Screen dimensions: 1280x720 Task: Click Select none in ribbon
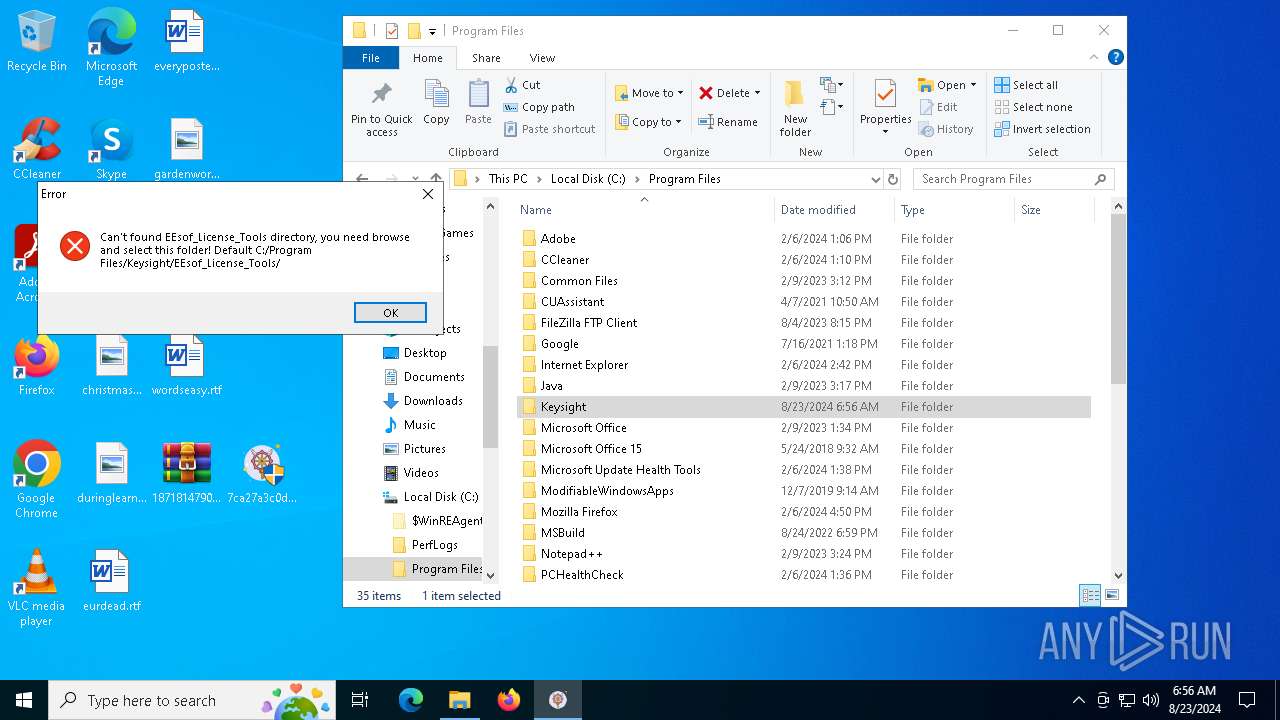pyautogui.click(x=1033, y=107)
